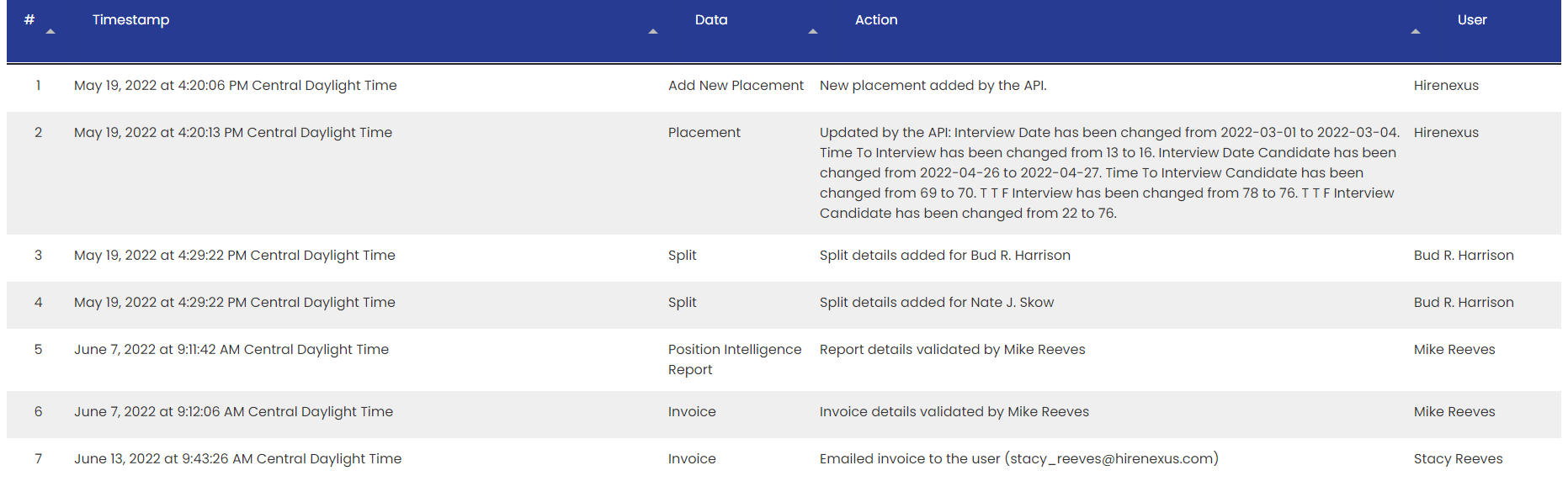Click 'Split details added for Bud R. Harrison'
The width and height of the screenshot is (1568, 481).
(x=945, y=255)
